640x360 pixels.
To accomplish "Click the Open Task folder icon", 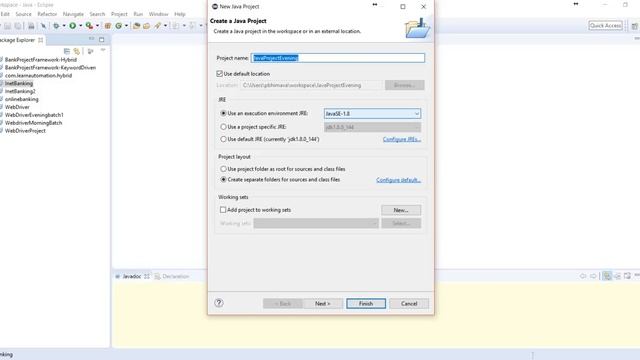I will point(147,26).
